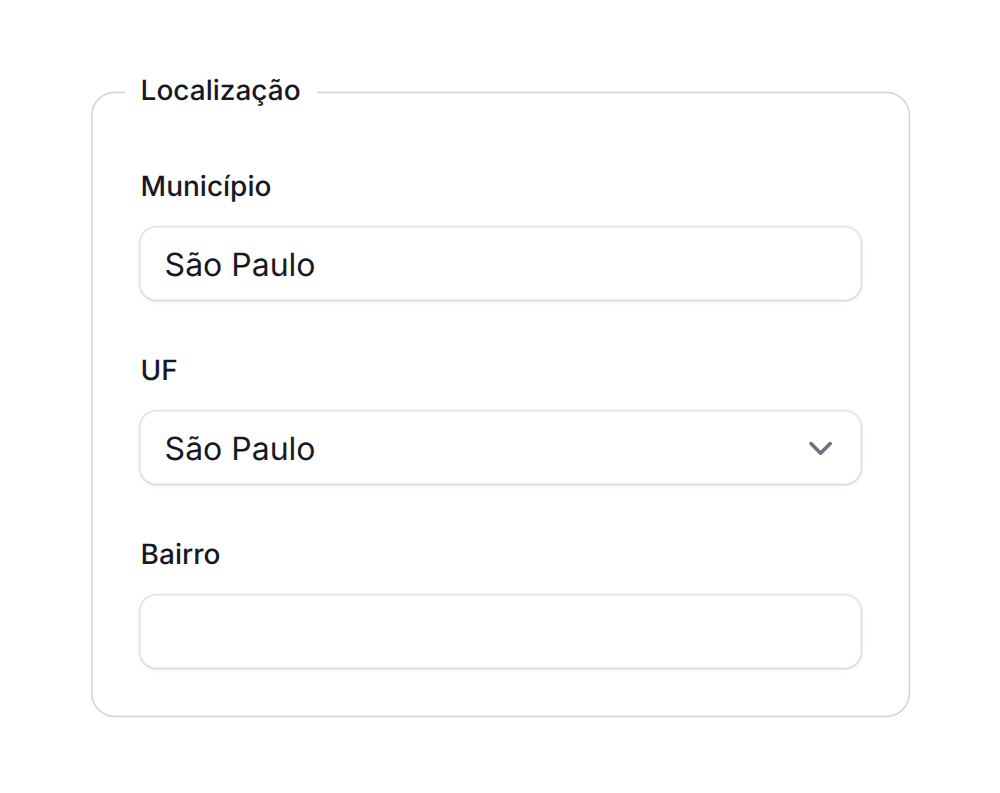Screen dimensions: 1000x793
Task: Click the Município field label
Action: pyautogui.click(x=206, y=187)
